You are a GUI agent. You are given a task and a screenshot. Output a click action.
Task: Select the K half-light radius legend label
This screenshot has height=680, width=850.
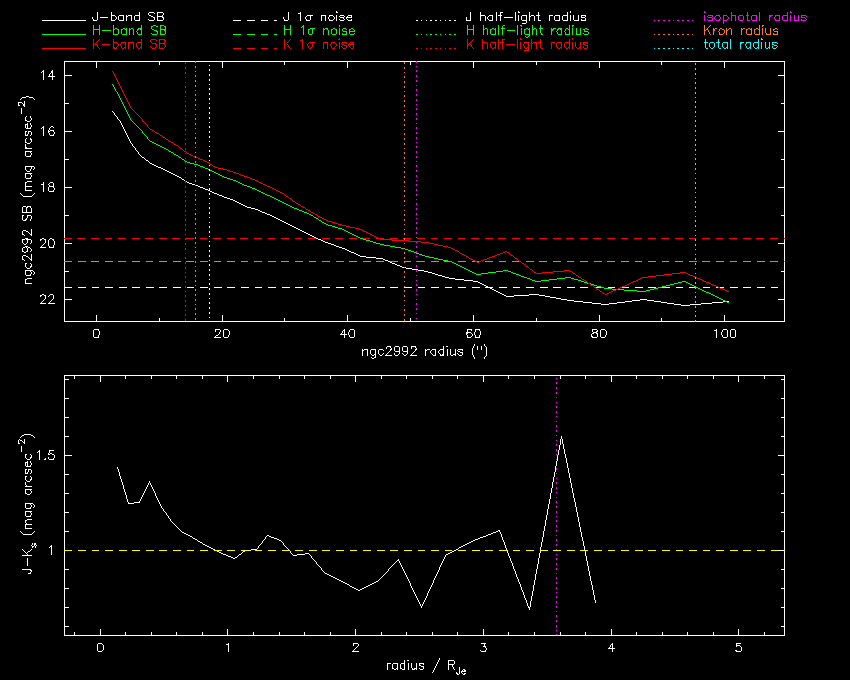click(526, 45)
